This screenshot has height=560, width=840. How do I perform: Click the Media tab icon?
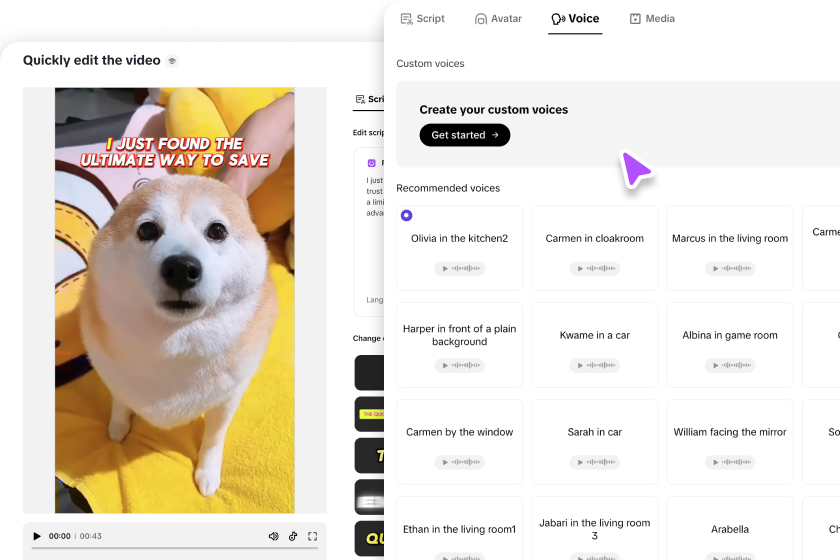pyautogui.click(x=635, y=19)
